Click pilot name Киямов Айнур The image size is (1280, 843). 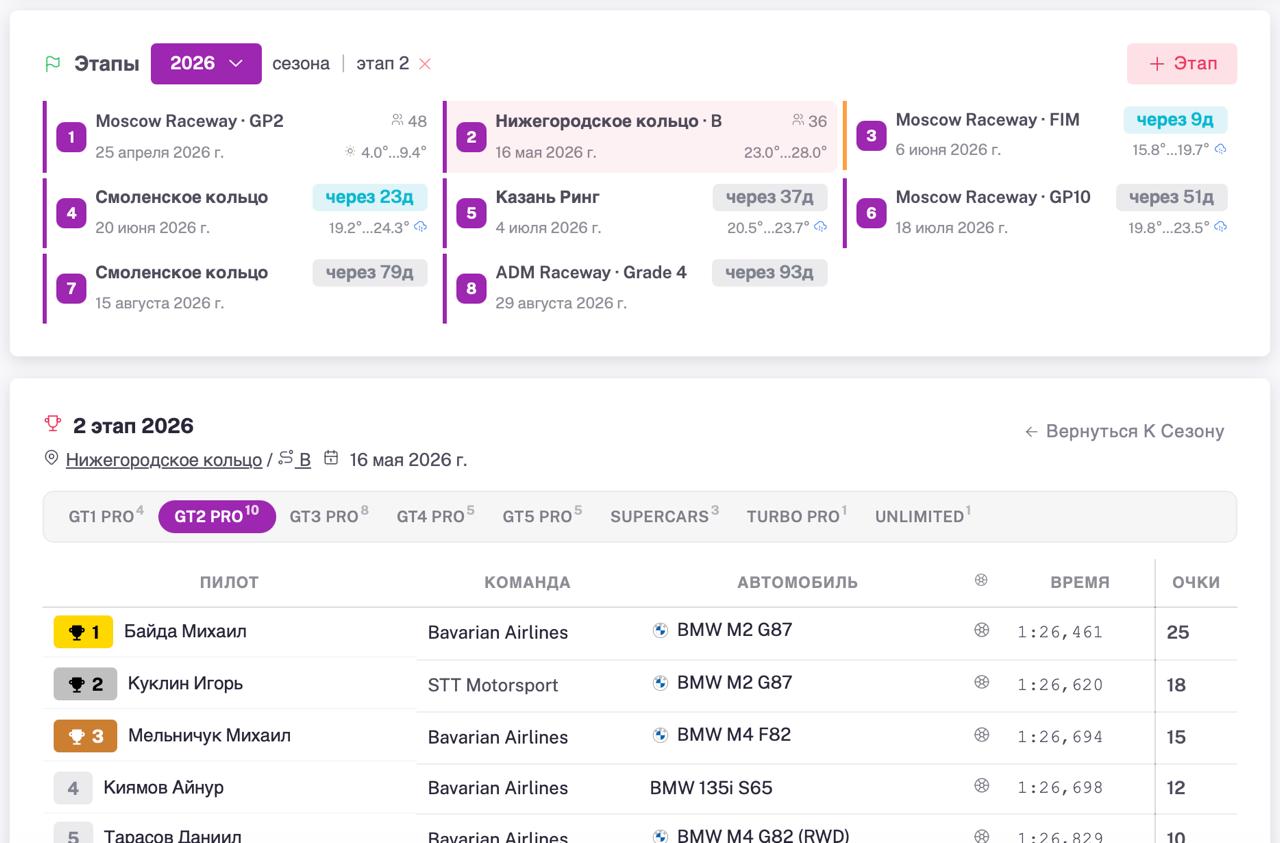164,787
